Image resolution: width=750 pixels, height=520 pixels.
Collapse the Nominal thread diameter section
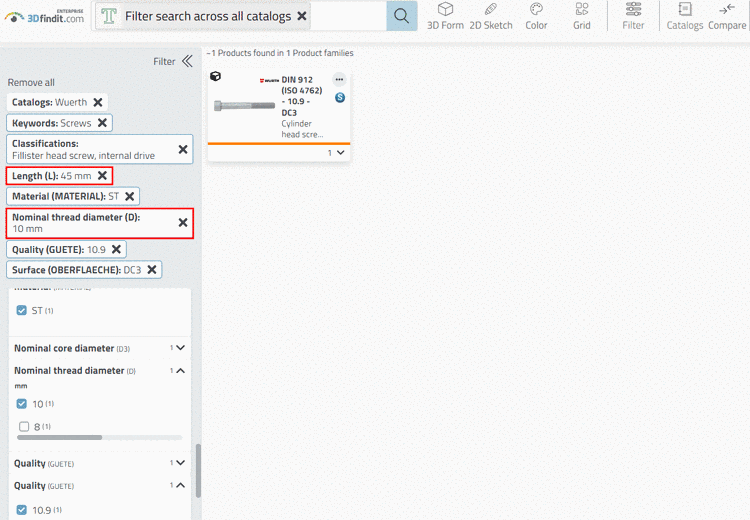tap(180, 370)
